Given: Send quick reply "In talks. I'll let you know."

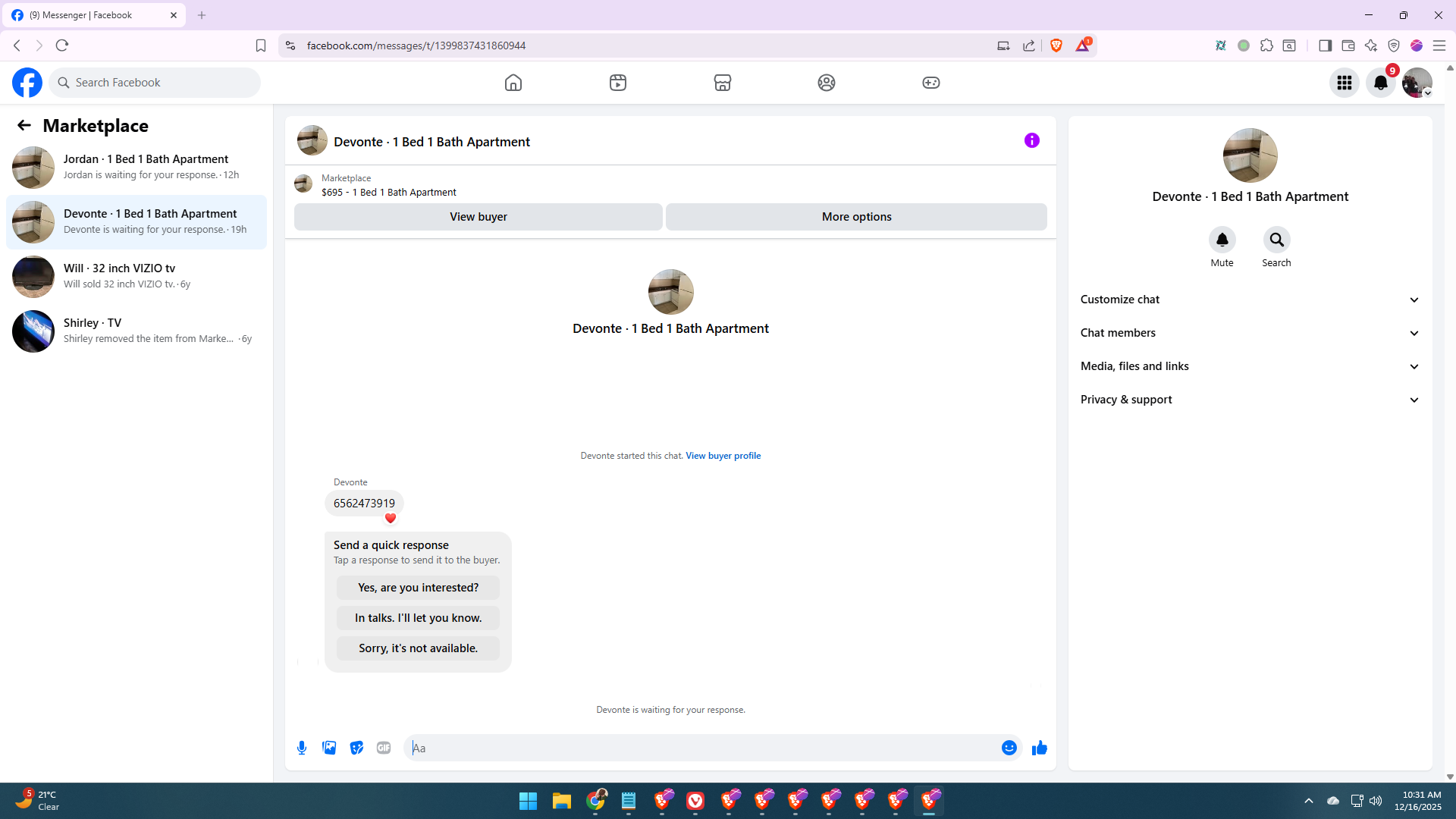Looking at the screenshot, I should 418,618.
